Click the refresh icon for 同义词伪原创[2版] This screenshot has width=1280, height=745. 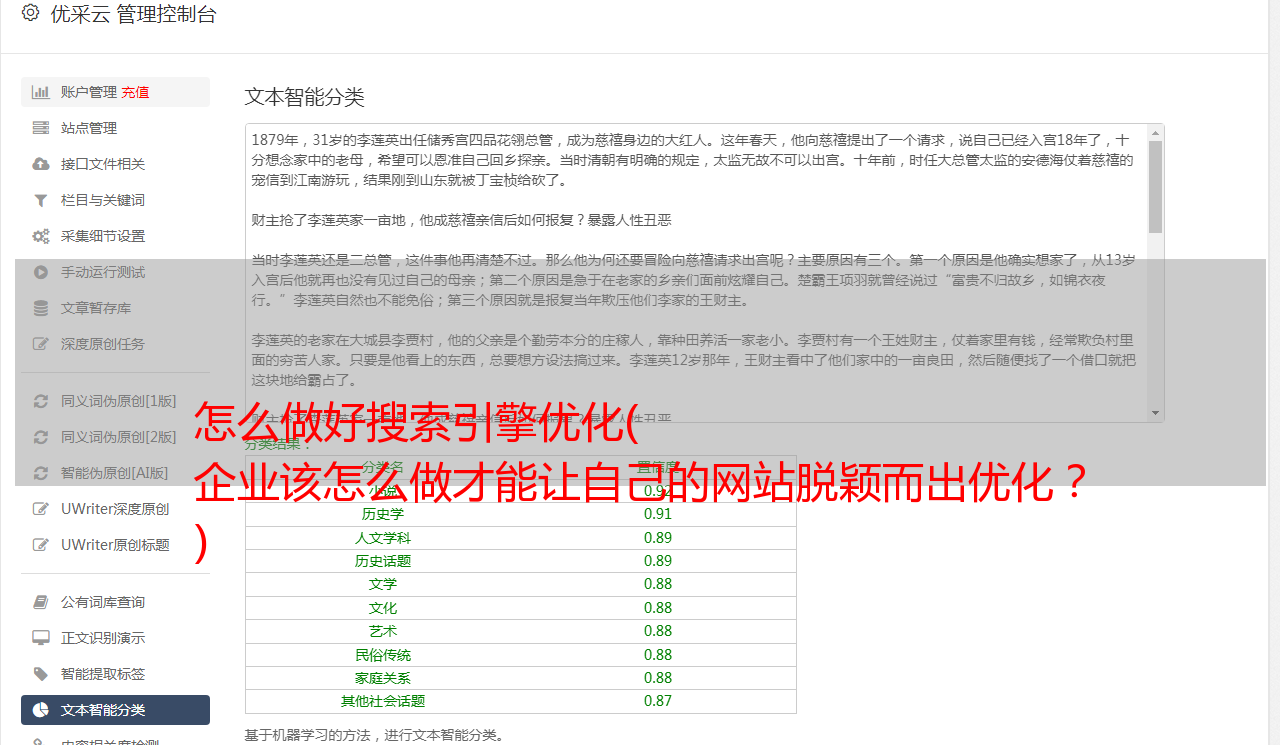click(40, 437)
